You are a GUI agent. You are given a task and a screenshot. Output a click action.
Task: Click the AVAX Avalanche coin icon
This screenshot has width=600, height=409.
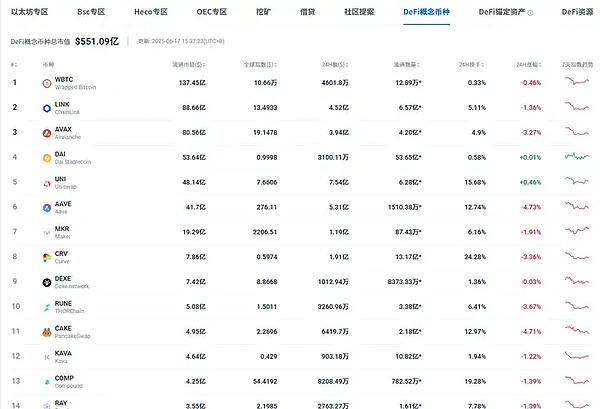click(x=46, y=131)
